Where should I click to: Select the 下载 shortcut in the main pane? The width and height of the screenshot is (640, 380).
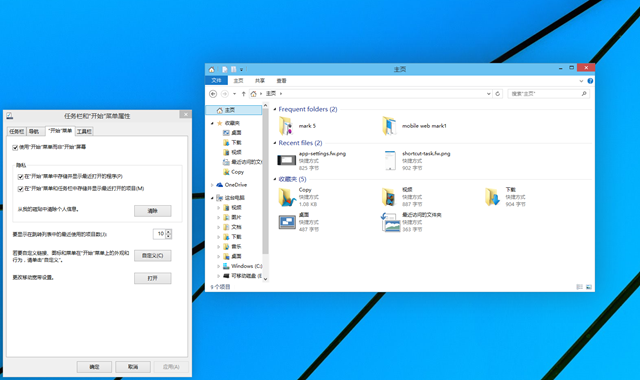coord(505,197)
